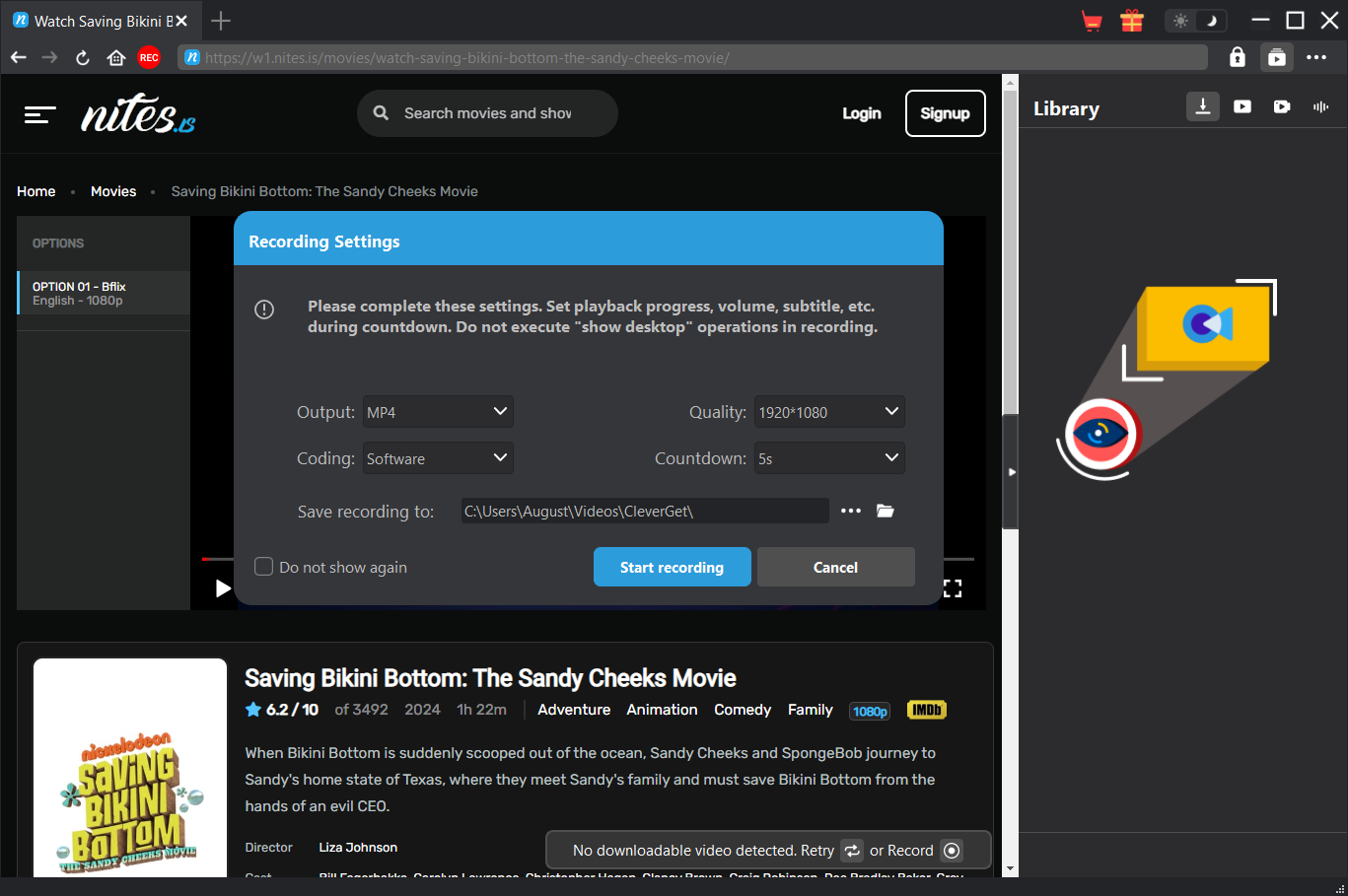The height and width of the screenshot is (896, 1348).
Task: Click the red REC record button
Action: click(x=149, y=58)
